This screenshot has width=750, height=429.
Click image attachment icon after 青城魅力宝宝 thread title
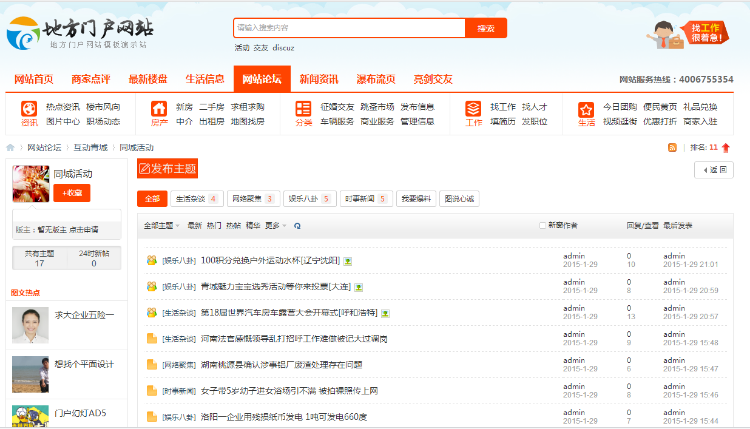358,287
